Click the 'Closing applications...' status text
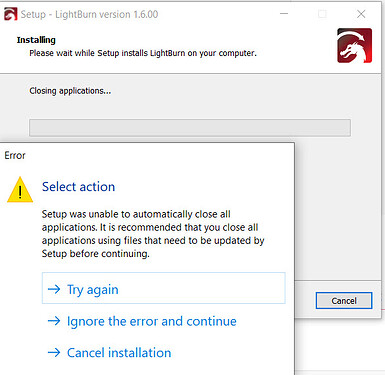 pyautogui.click(x=70, y=91)
